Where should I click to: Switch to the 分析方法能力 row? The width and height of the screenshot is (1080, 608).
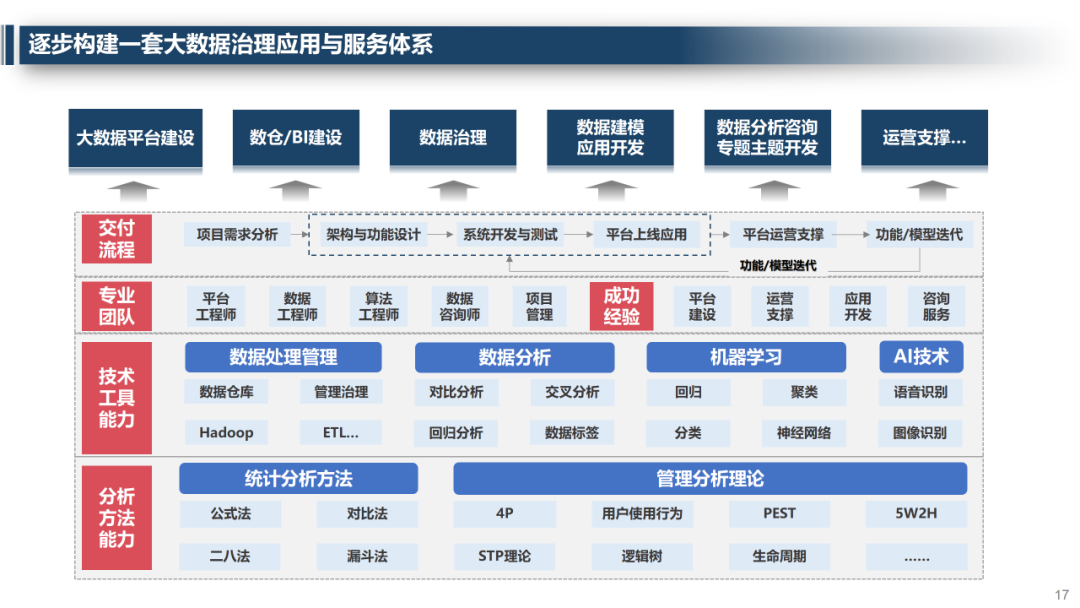click(x=116, y=516)
